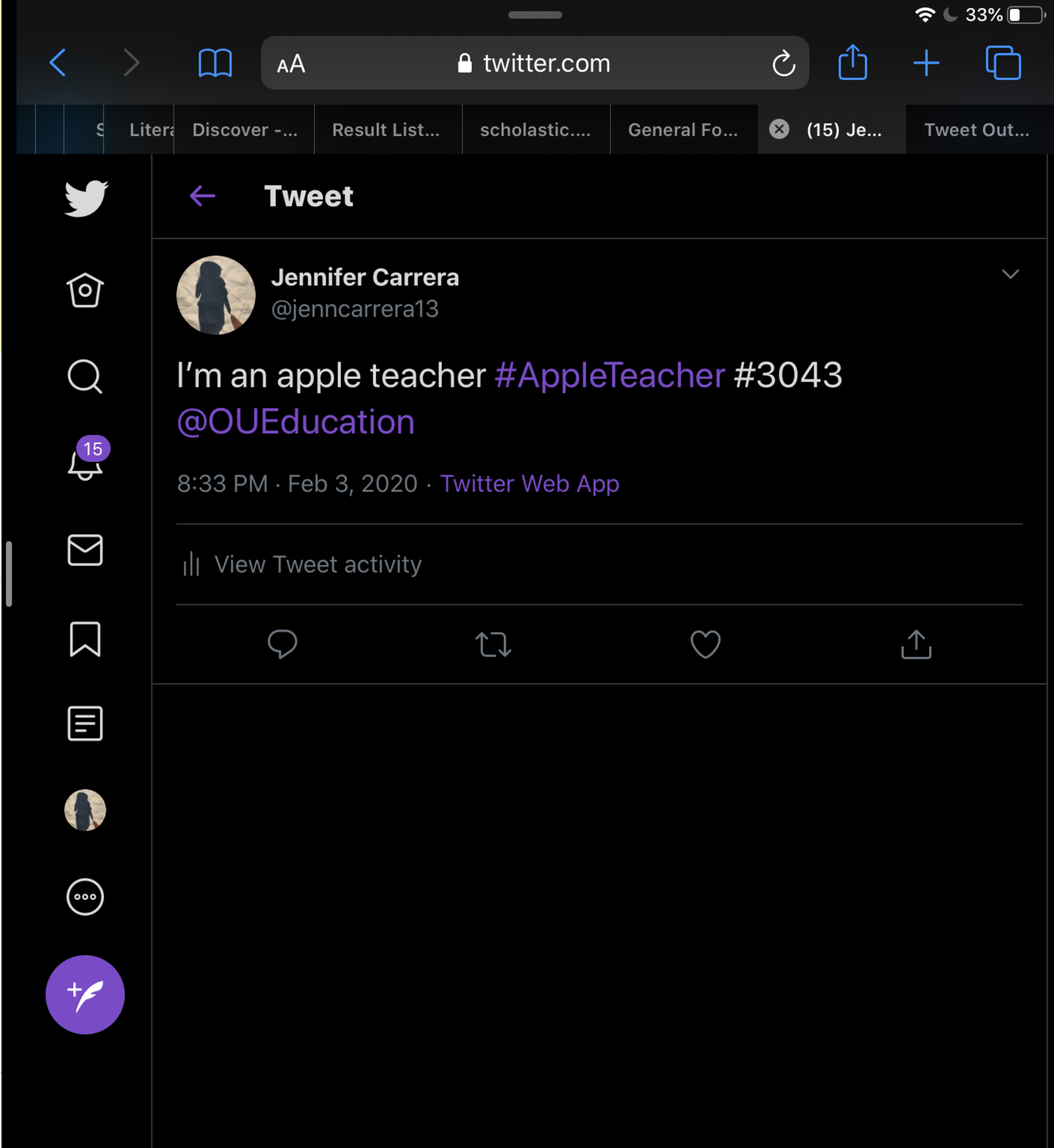Click the #AppleTeacher hashtag link
This screenshot has width=1054, height=1148.
coord(610,376)
